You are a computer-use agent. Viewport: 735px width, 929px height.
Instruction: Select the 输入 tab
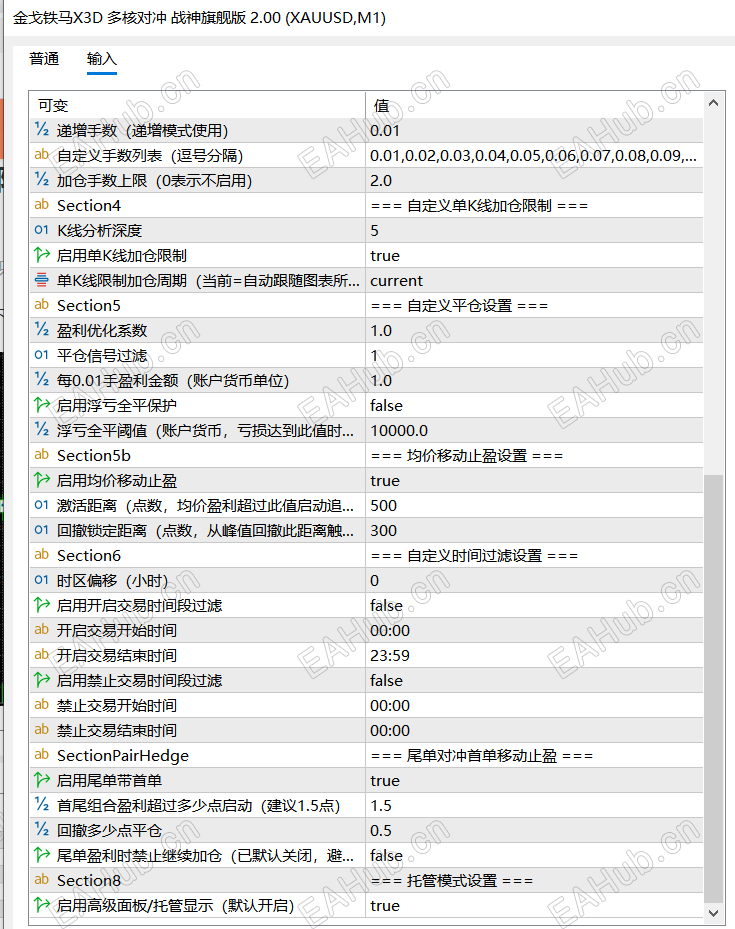pyautogui.click(x=102, y=59)
